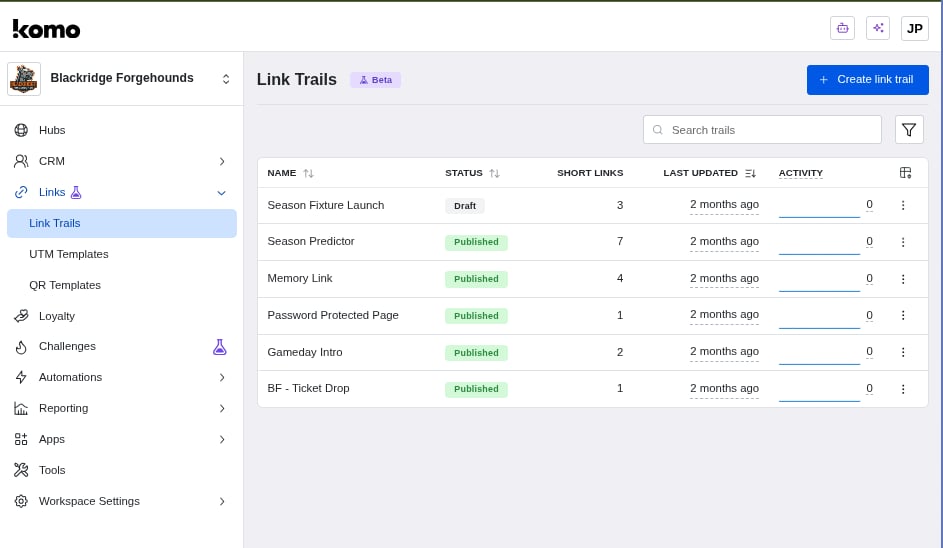Open Memory Link trail
This screenshot has height=548, width=943.
tap(299, 278)
